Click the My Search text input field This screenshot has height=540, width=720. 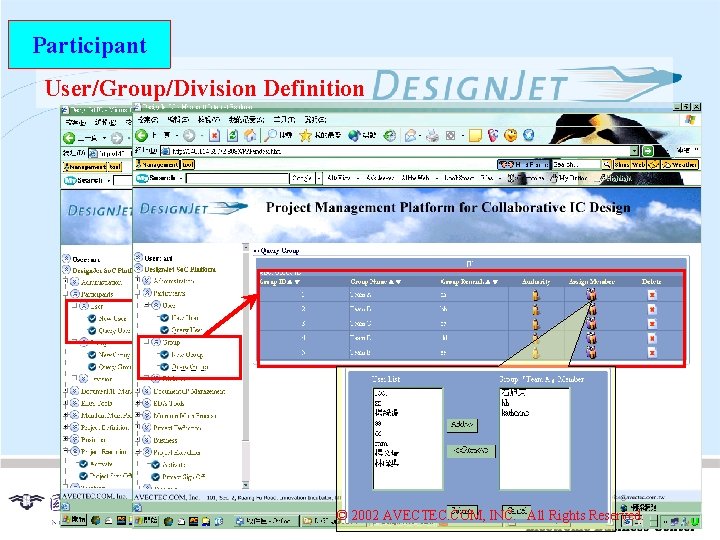[237, 178]
